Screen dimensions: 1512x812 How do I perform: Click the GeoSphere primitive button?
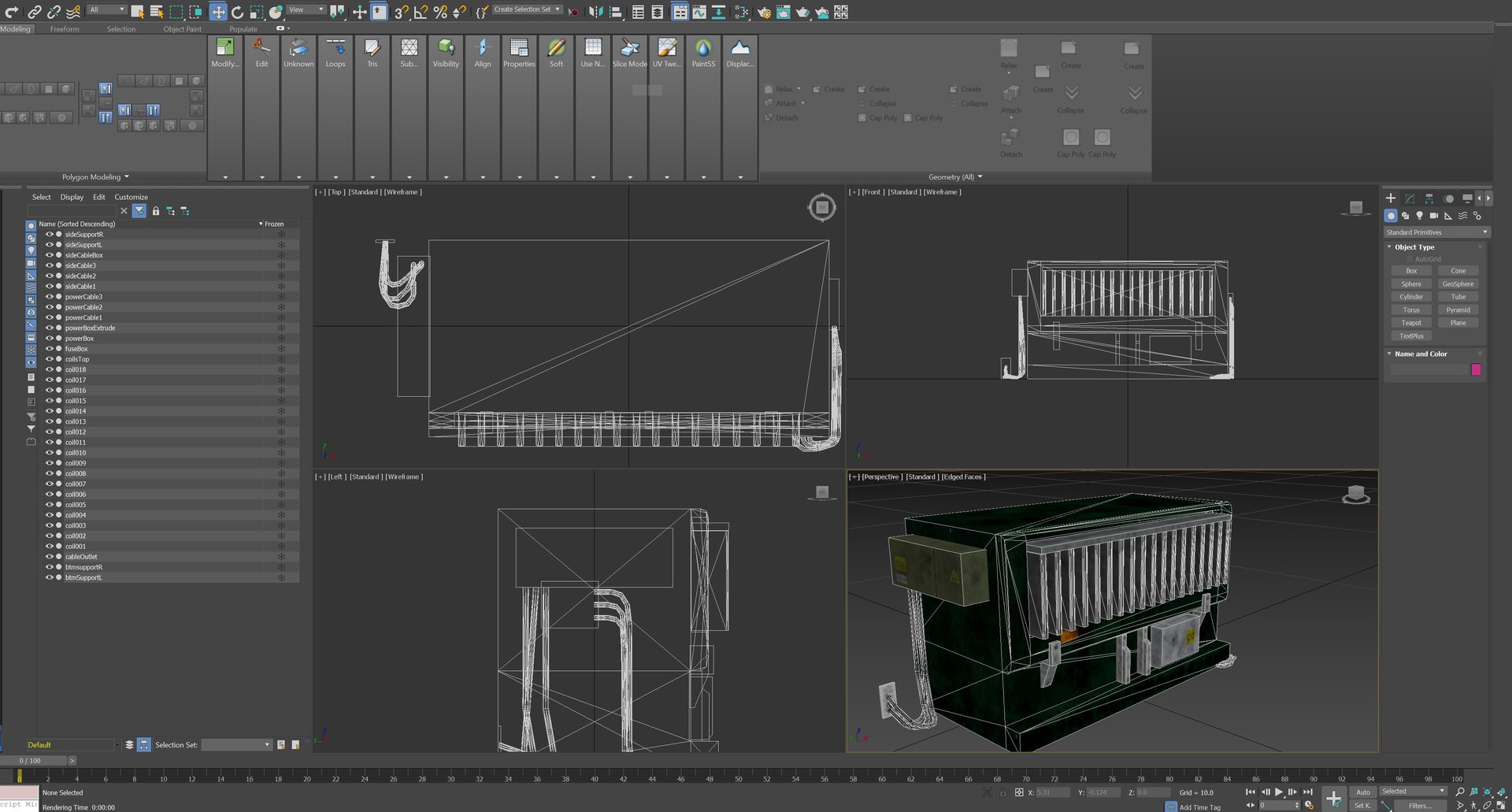pyautogui.click(x=1458, y=284)
